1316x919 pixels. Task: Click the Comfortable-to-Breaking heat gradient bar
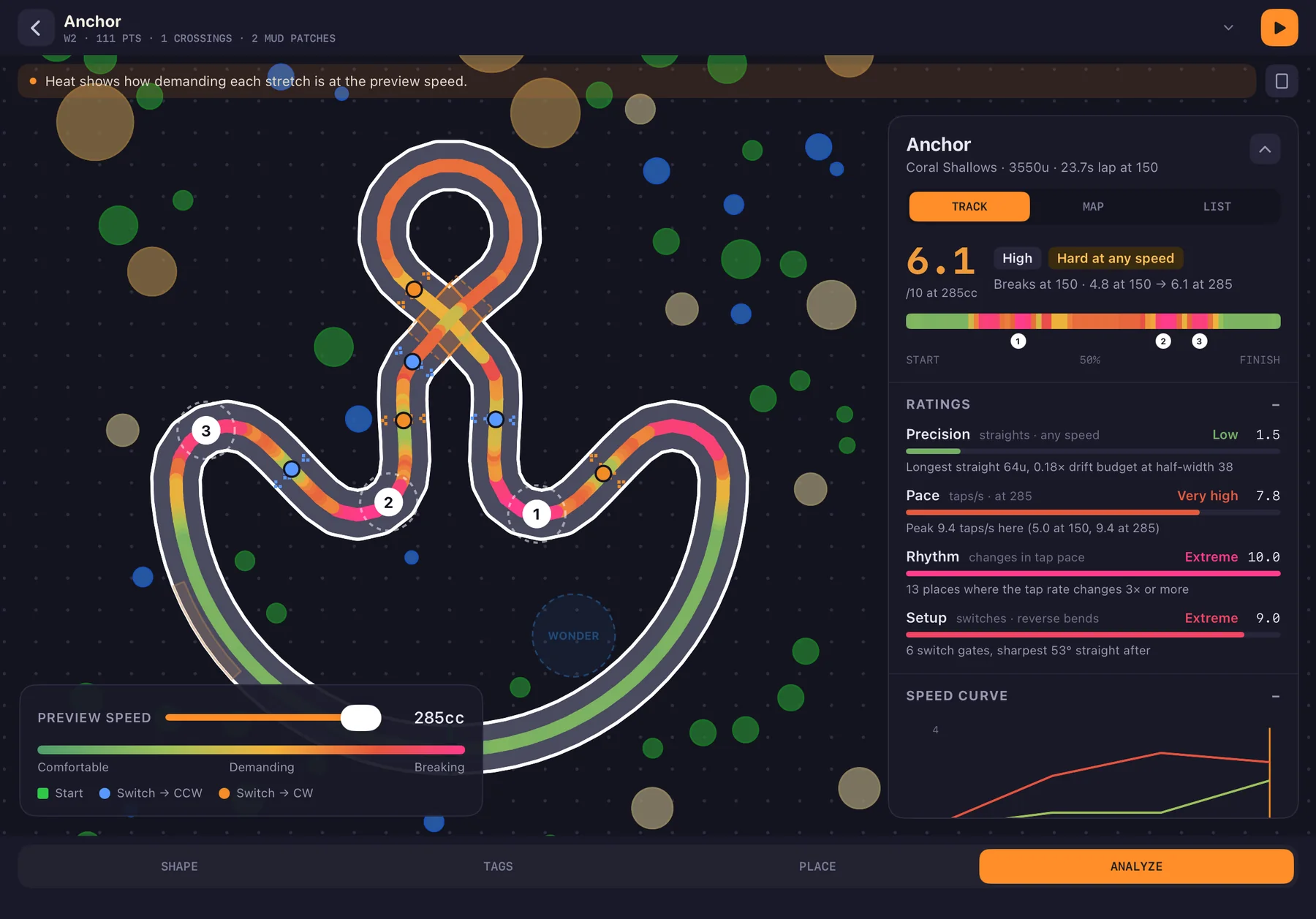coord(251,750)
